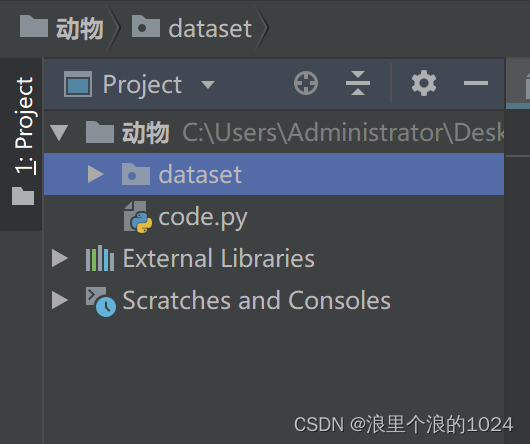Collapse the 动物 root folder arrow
Viewport: 530px width, 444px height.
(59, 132)
